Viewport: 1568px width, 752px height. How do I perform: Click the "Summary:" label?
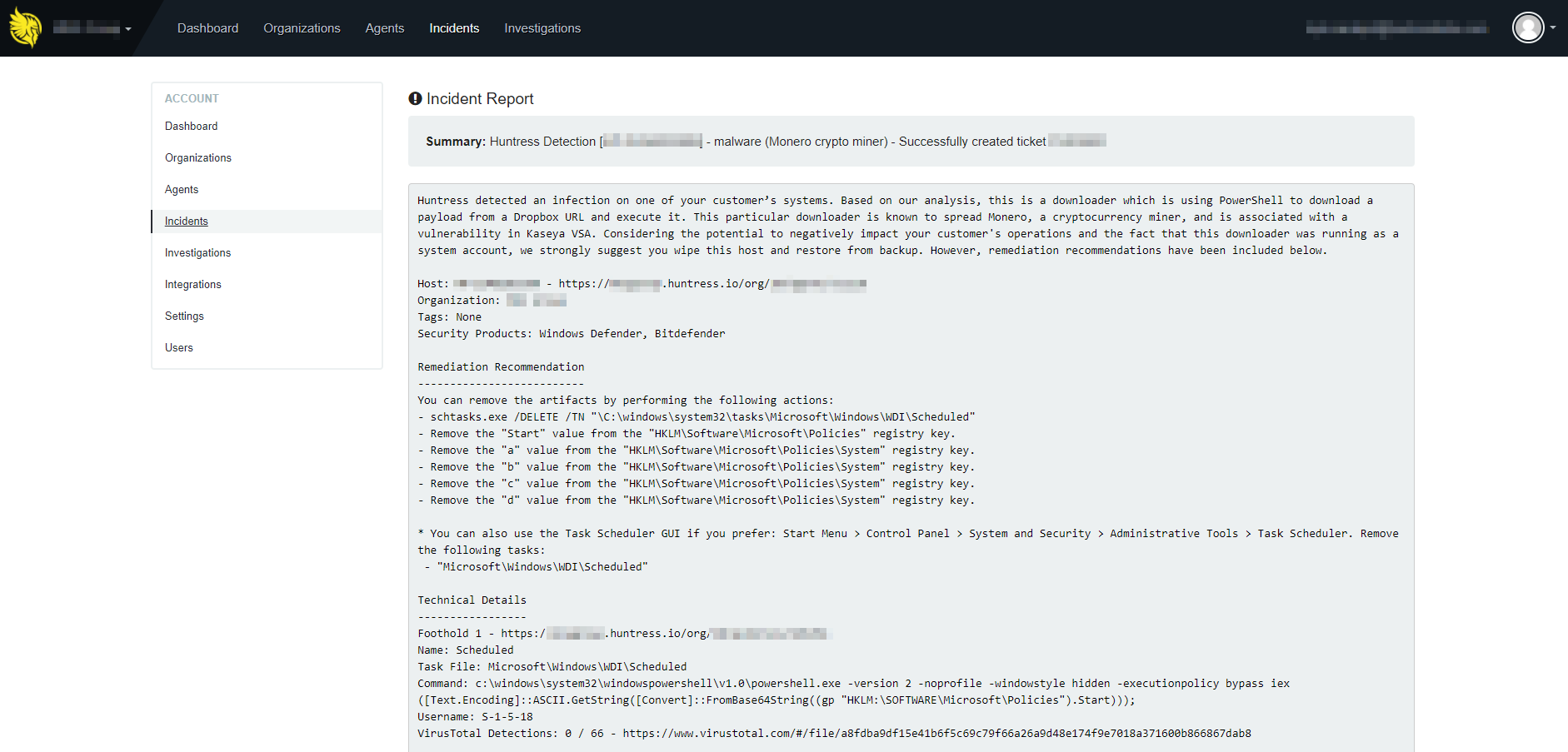(456, 142)
